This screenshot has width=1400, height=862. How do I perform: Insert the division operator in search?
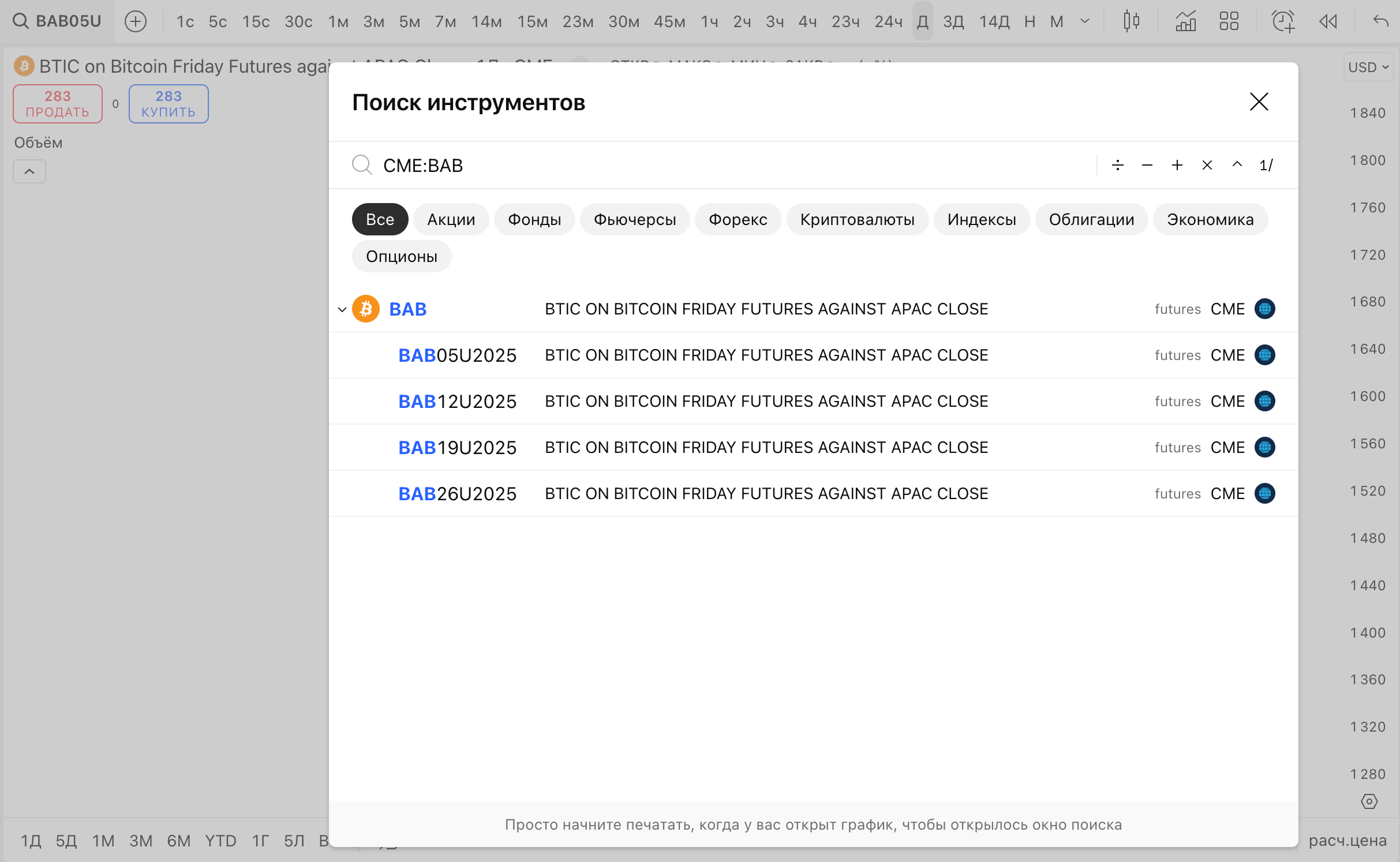click(x=1117, y=166)
